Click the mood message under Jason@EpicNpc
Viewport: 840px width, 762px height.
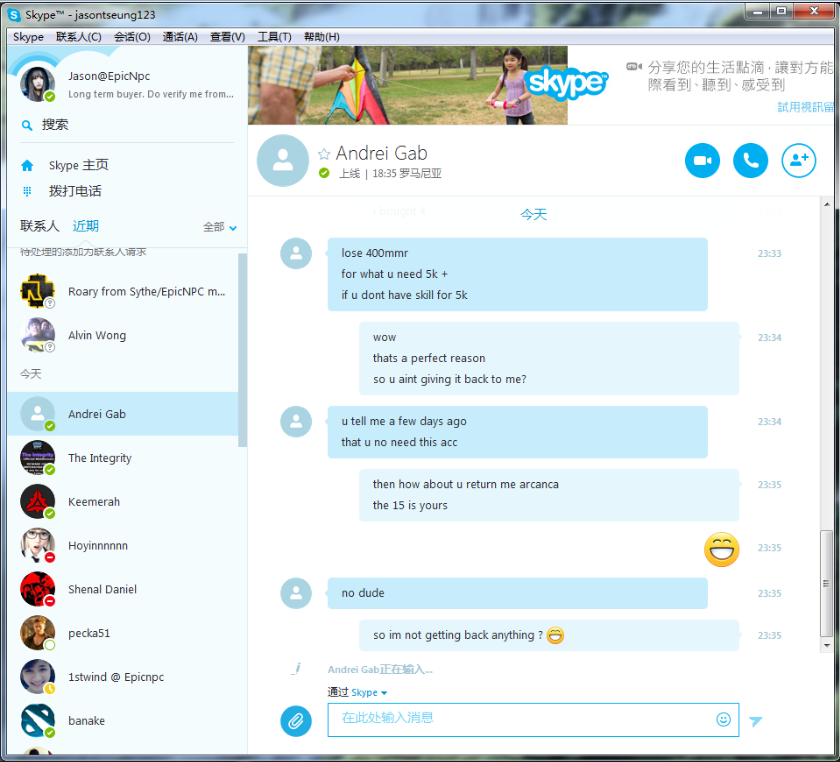pos(151,94)
